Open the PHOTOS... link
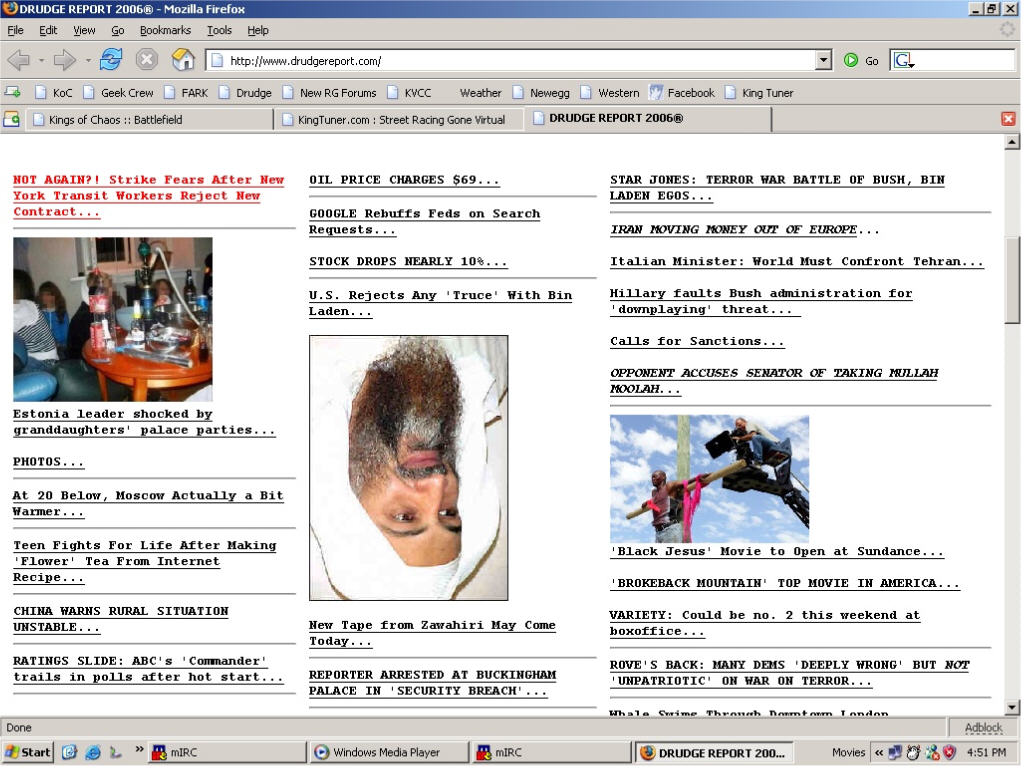This screenshot has width=1024, height=768. (48, 462)
